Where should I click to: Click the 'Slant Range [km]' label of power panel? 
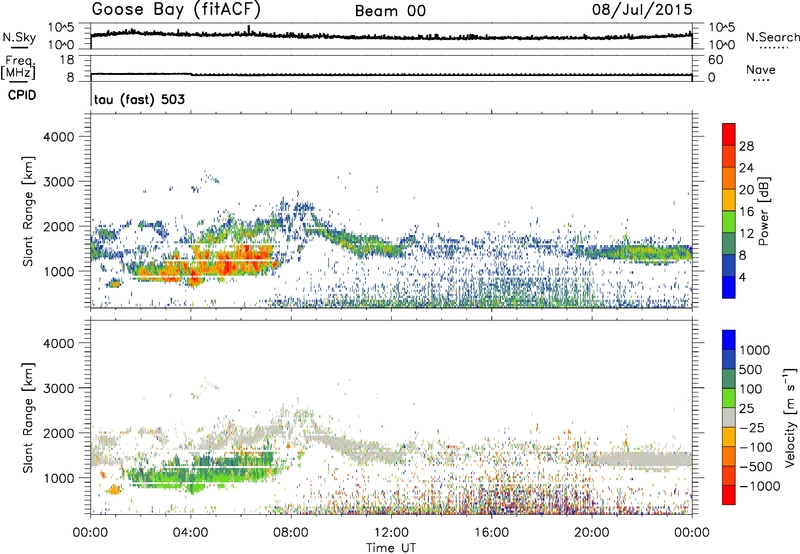click(x=28, y=211)
